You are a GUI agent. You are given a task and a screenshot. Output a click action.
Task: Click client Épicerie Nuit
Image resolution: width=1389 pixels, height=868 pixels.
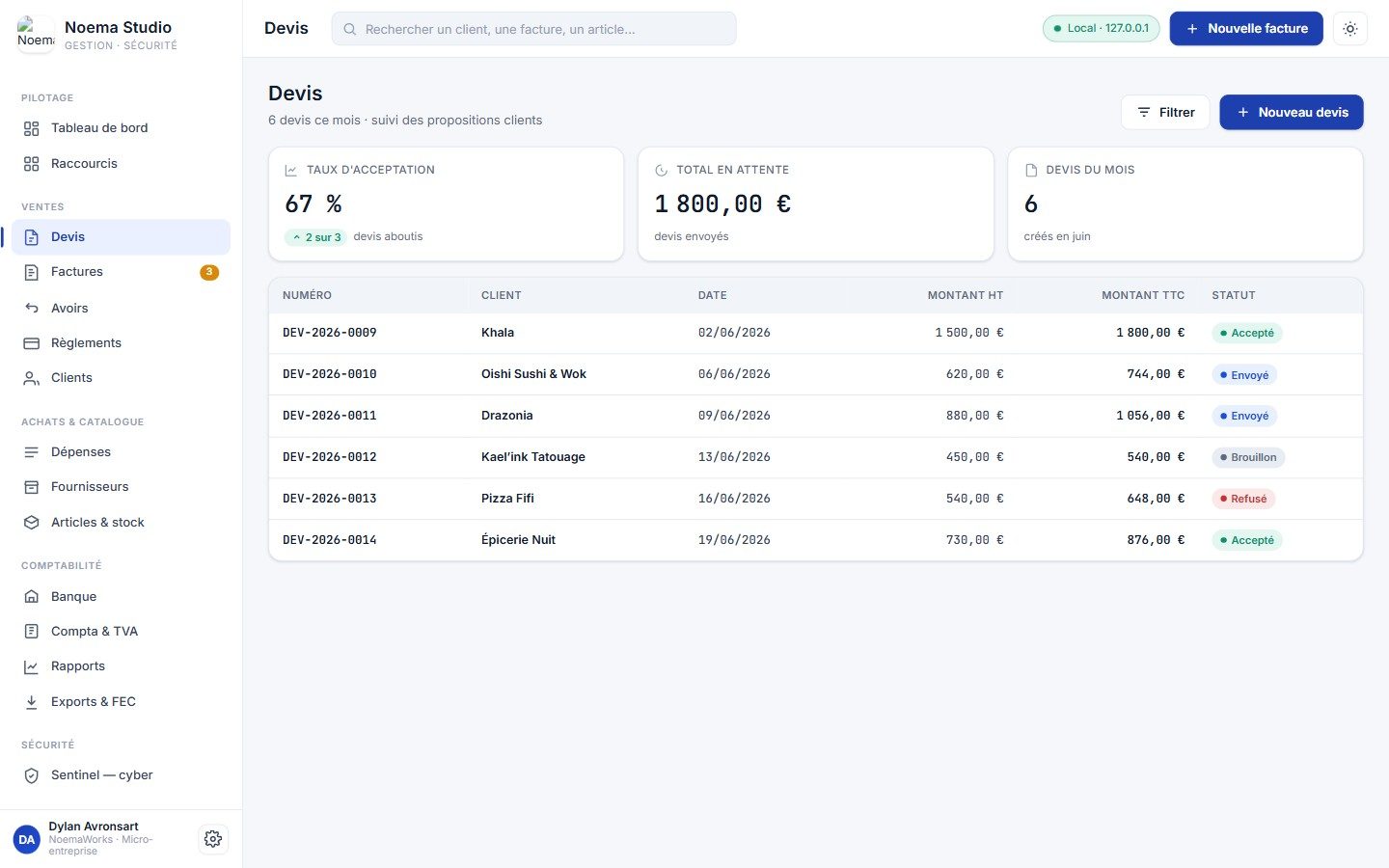(x=518, y=540)
